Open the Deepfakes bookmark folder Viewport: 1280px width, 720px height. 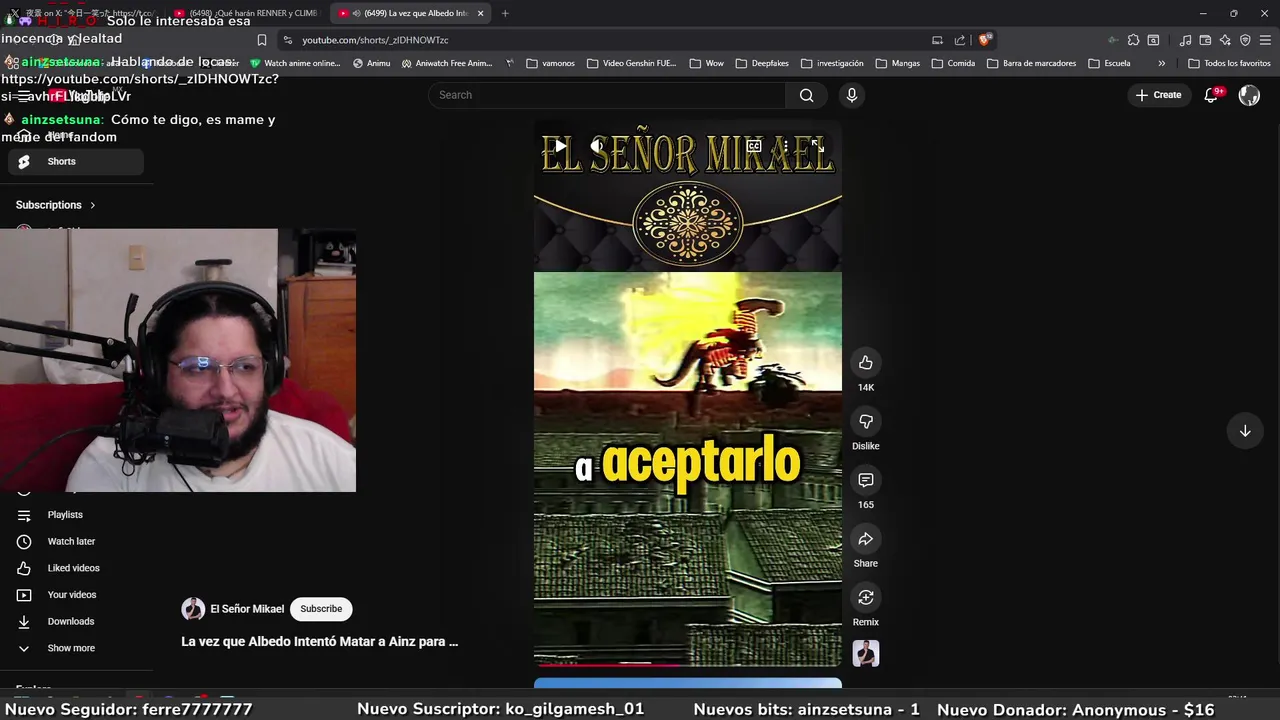762,63
